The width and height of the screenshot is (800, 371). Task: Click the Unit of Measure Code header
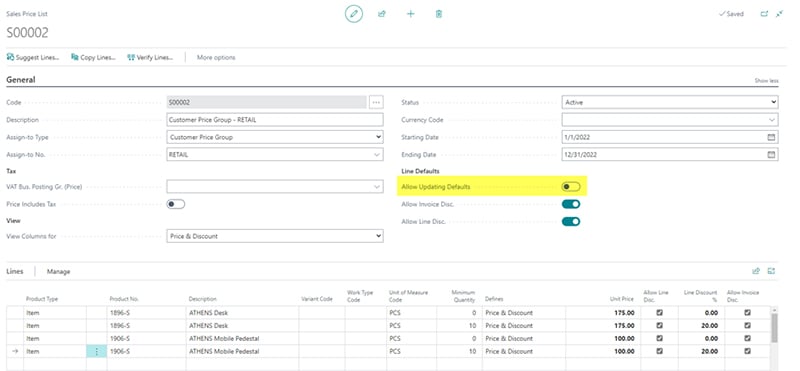(x=408, y=296)
